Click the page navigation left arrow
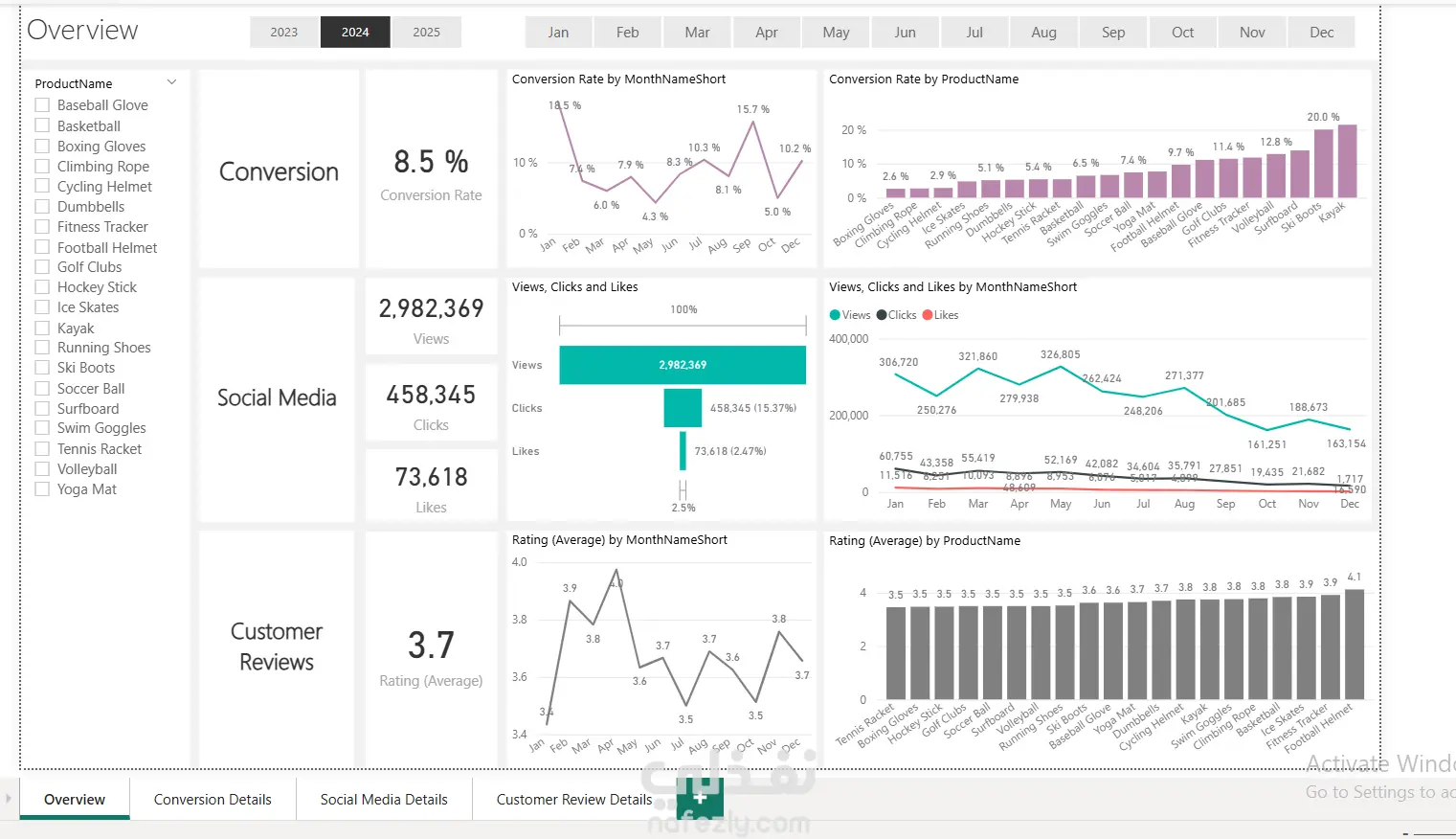Image resolution: width=1456 pixels, height=839 pixels. [x=9, y=798]
